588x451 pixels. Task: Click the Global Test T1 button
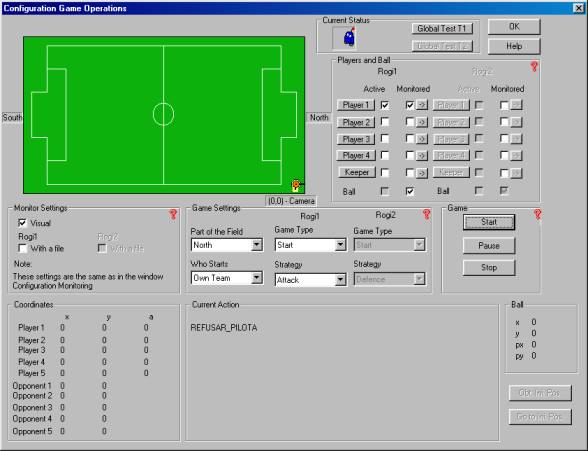coord(442,28)
